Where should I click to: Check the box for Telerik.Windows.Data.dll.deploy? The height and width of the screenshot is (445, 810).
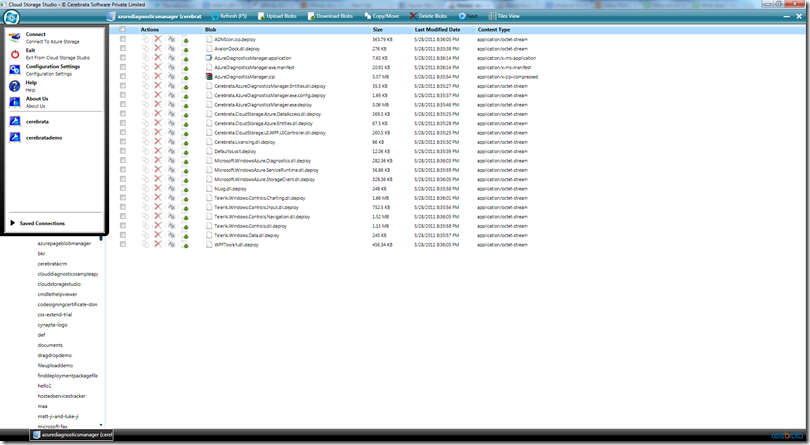[x=122, y=235]
